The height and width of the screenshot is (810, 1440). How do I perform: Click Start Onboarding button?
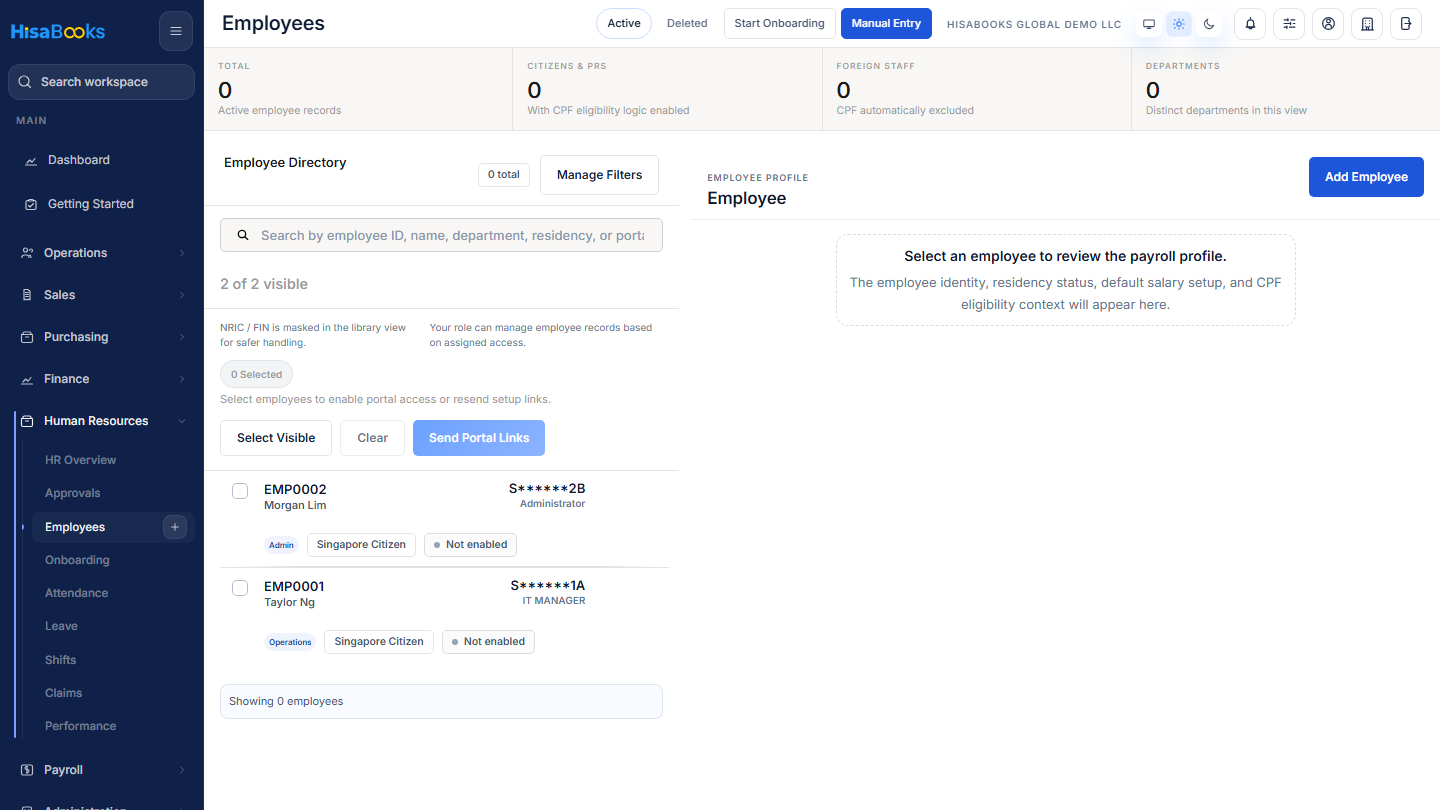[x=780, y=23]
